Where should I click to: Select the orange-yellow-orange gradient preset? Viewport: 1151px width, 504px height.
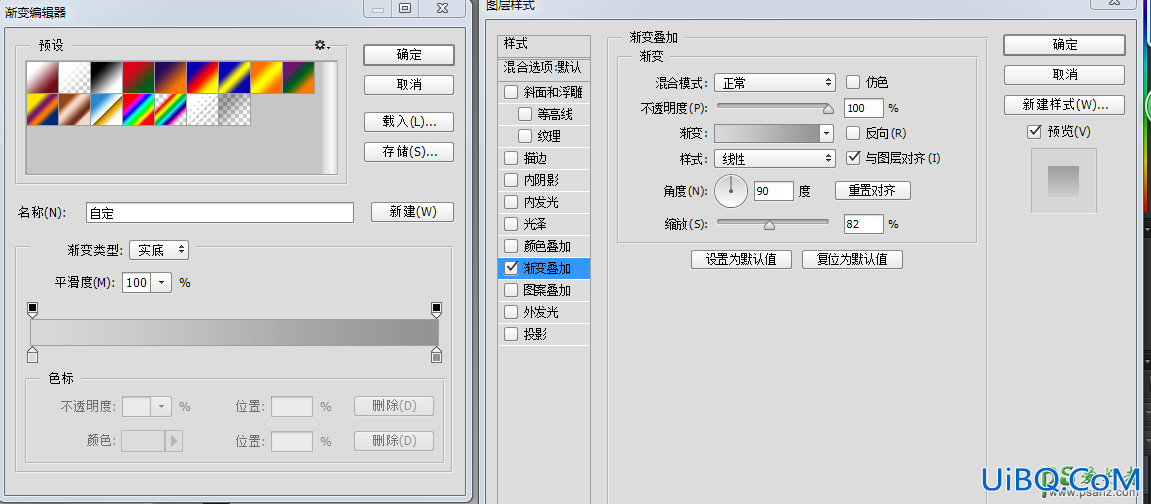[267, 77]
